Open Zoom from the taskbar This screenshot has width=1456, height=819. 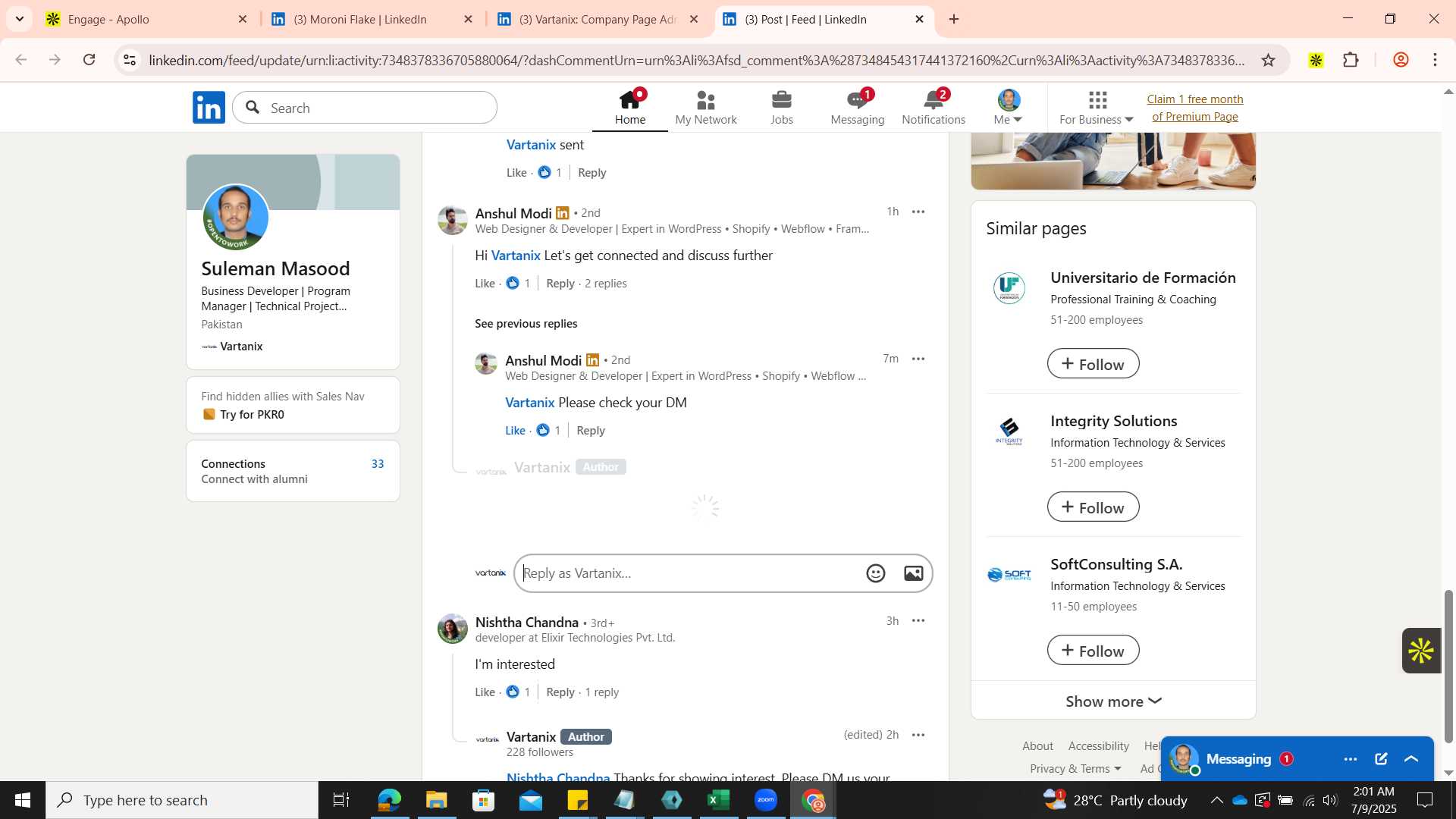pyautogui.click(x=765, y=800)
